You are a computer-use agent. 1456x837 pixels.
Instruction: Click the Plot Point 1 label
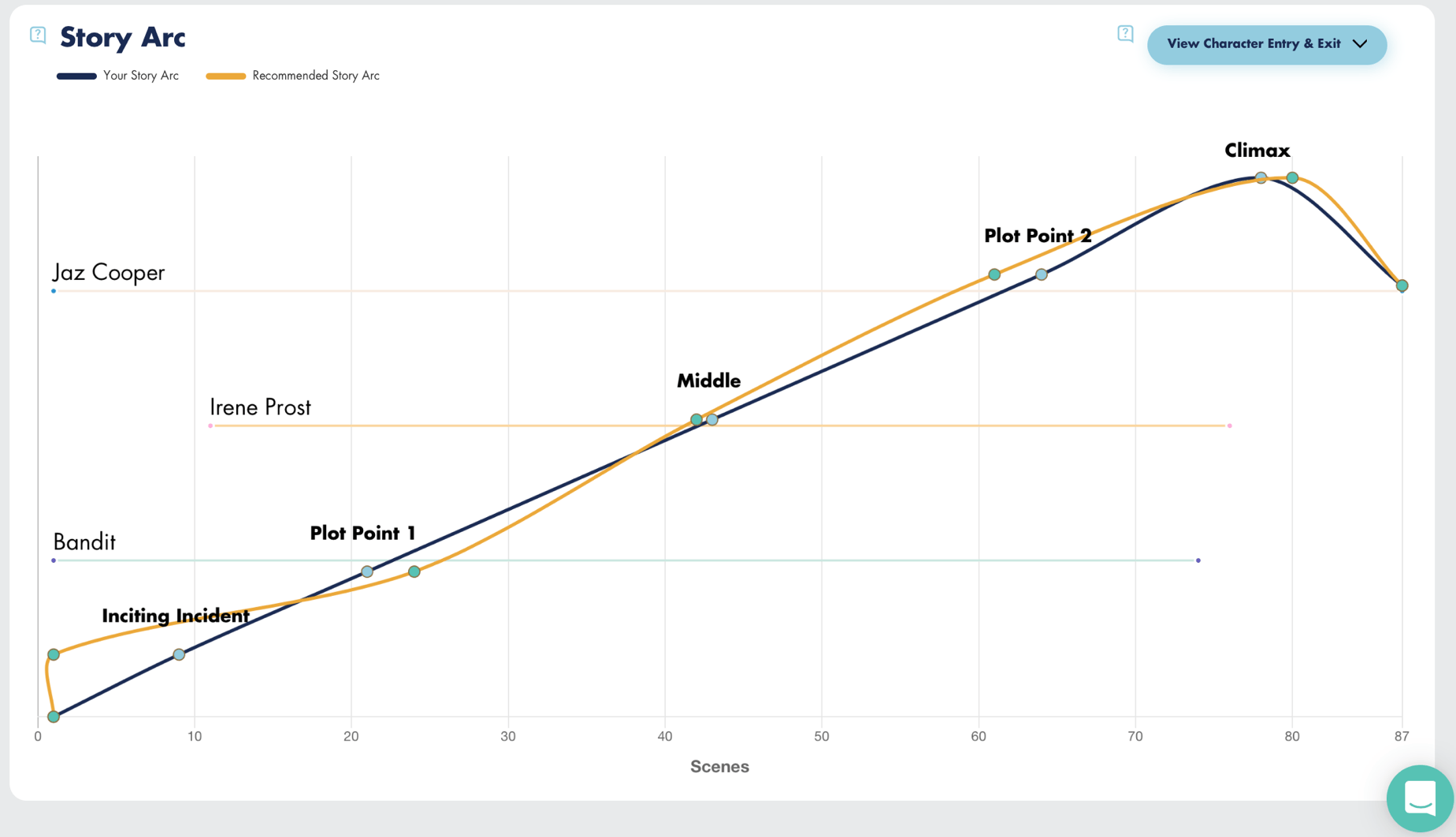pos(362,533)
